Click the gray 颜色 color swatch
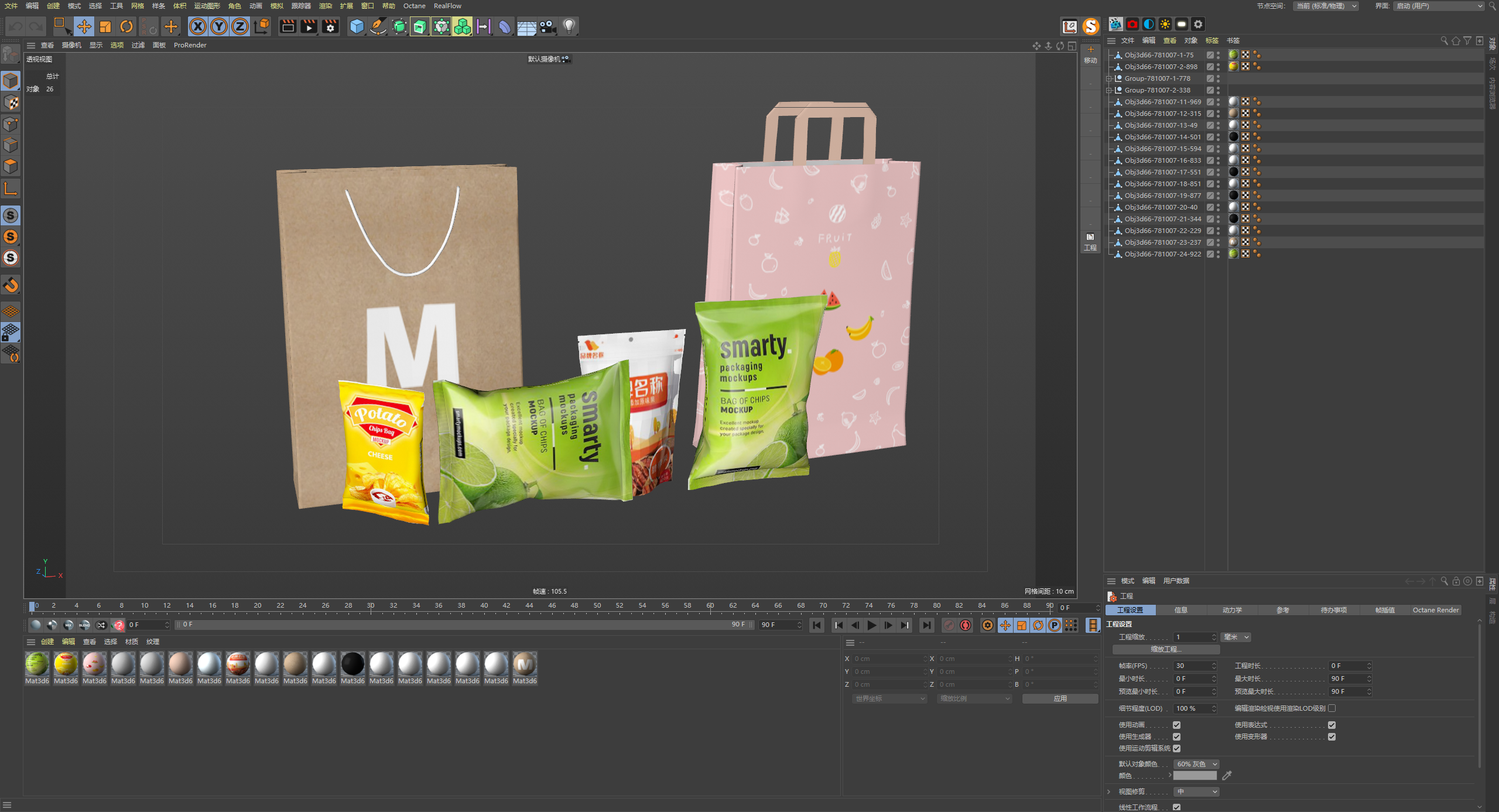Image resolution: width=1499 pixels, height=812 pixels. click(1195, 775)
